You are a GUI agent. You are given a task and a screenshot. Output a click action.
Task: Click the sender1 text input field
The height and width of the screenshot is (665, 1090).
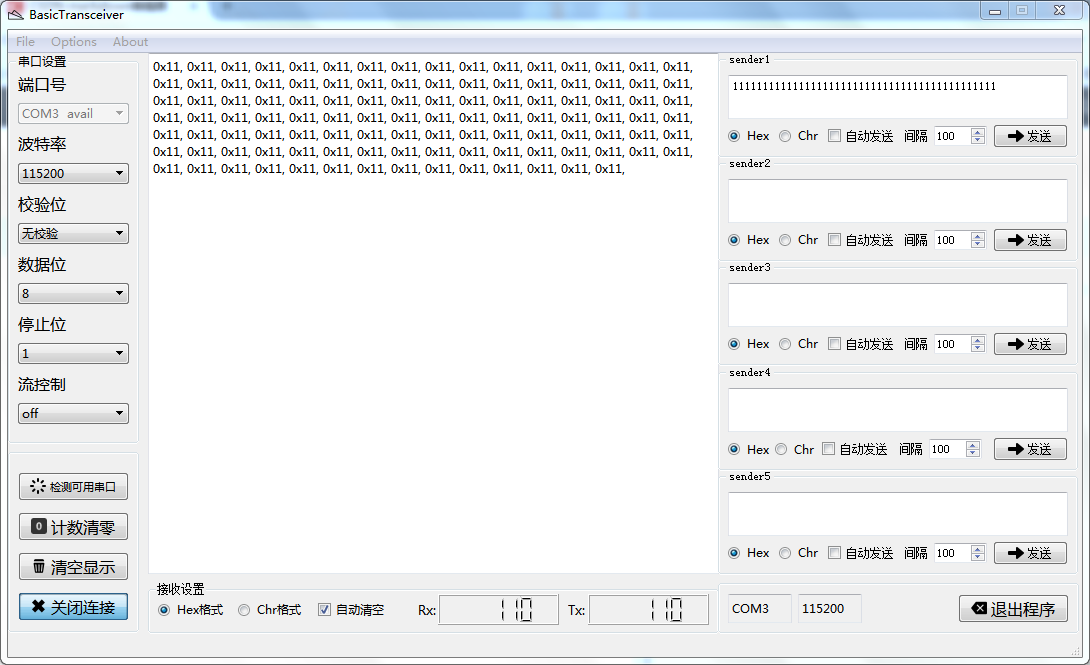(x=897, y=97)
